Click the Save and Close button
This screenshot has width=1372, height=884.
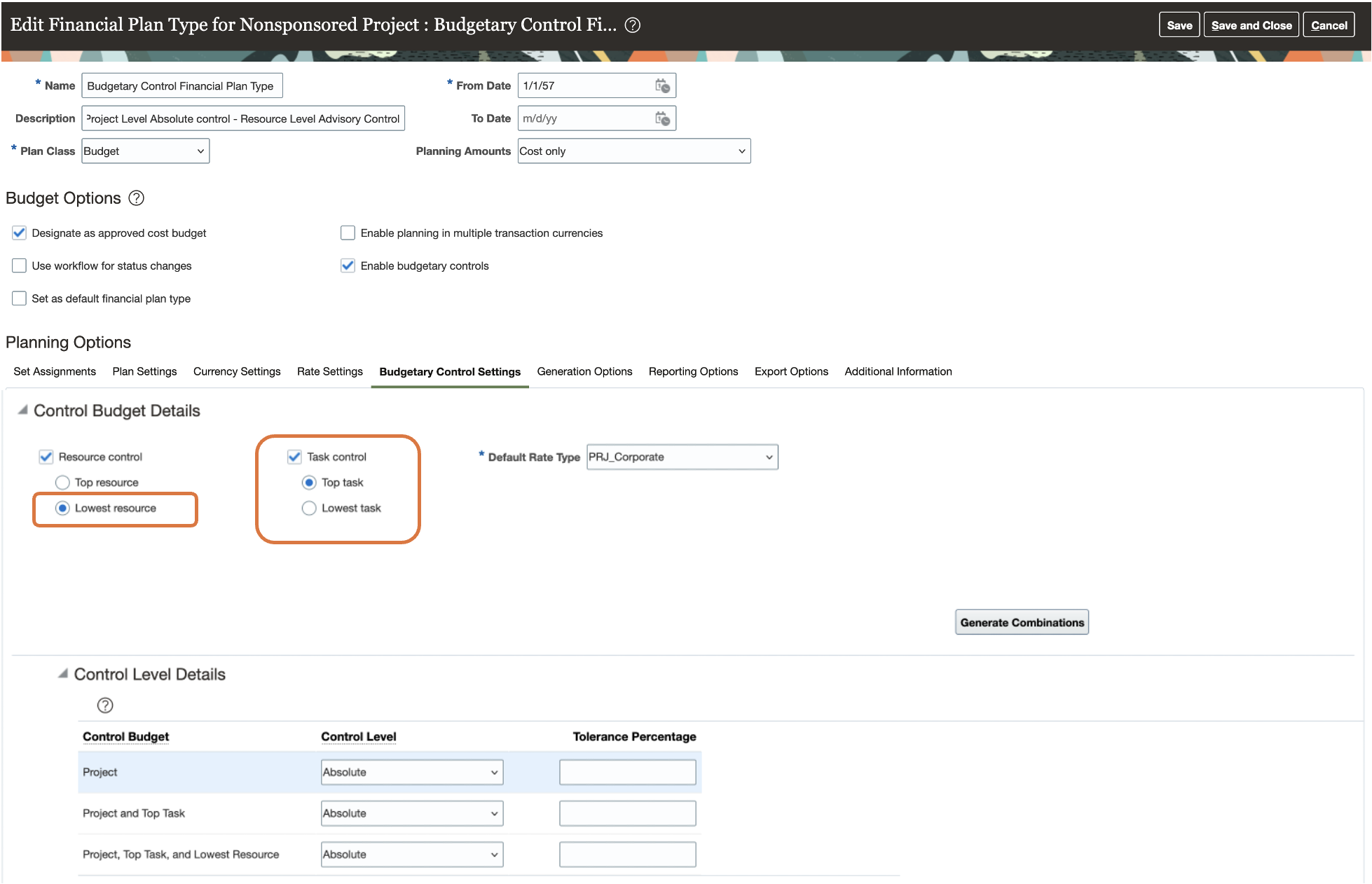pyautogui.click(x=1251, y=25)
